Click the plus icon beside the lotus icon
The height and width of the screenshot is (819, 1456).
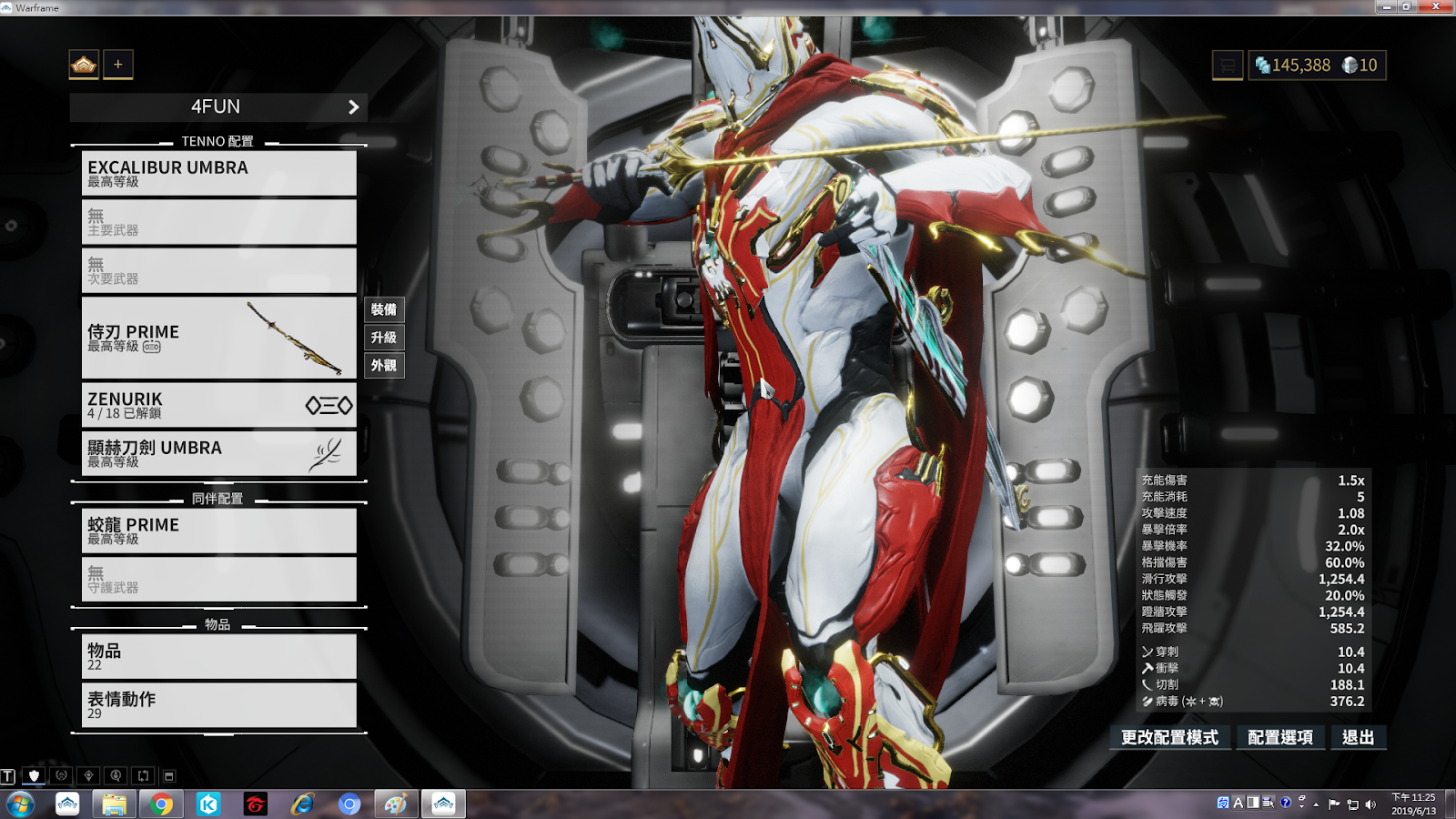118,65
